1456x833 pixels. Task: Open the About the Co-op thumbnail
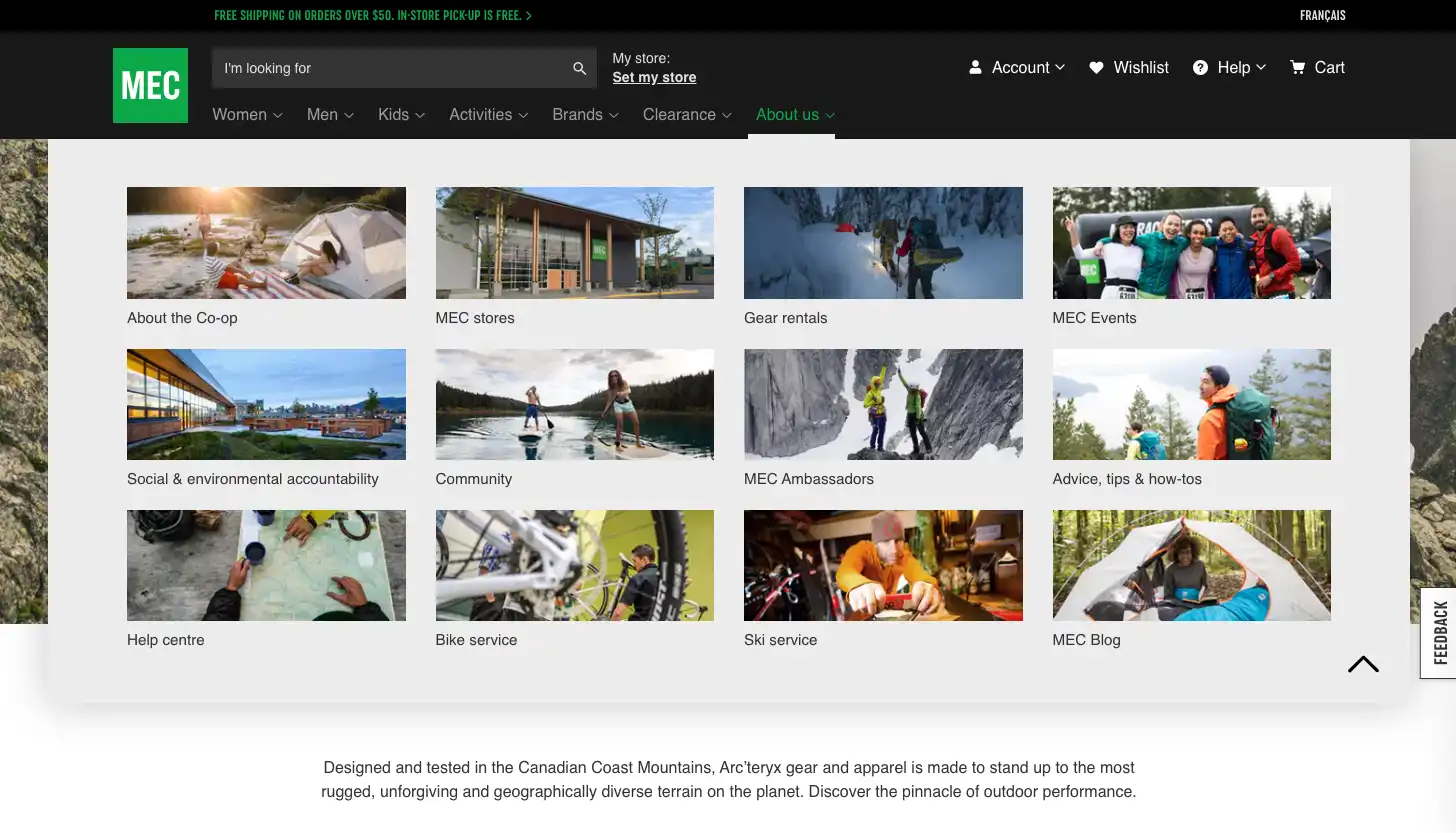coord(266,242)
